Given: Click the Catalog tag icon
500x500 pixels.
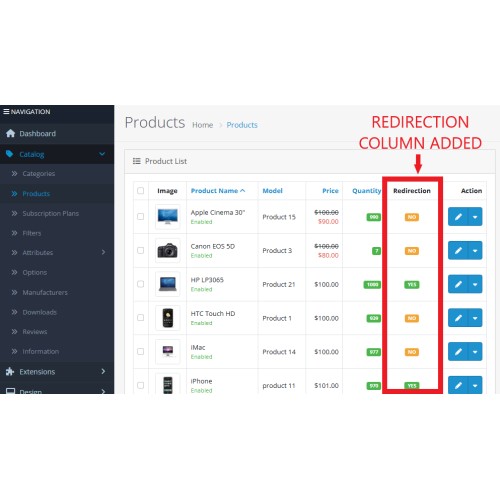Looking at the screenshot, I should click(x=10, y=154).
